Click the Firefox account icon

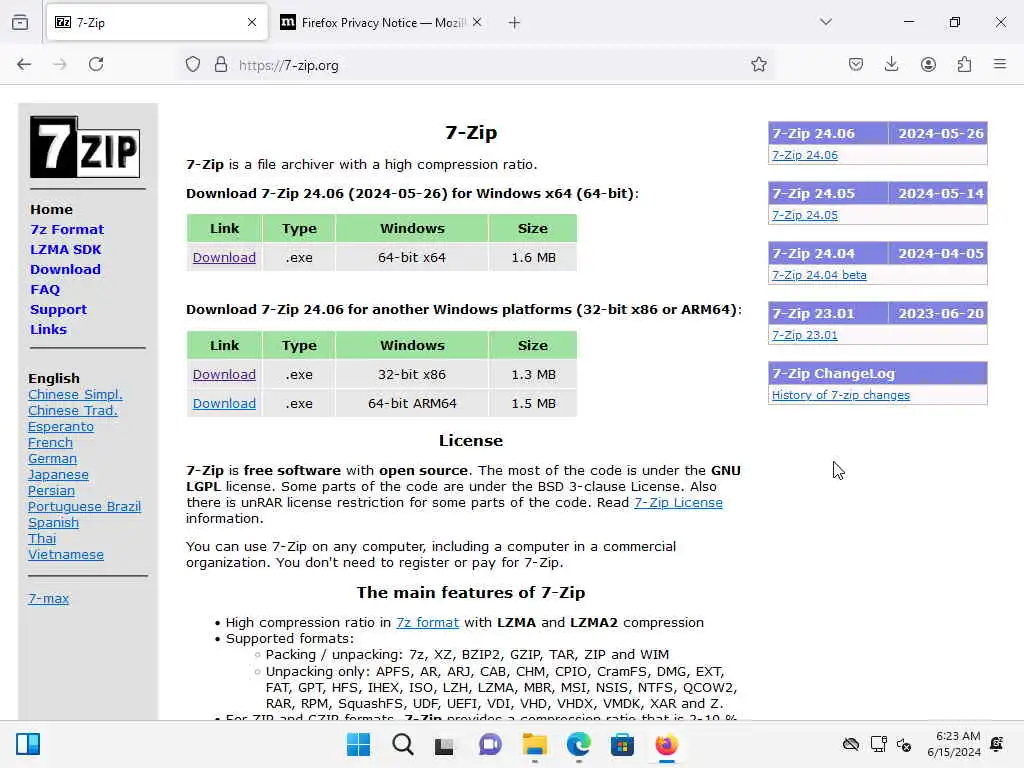click(928, 64)
